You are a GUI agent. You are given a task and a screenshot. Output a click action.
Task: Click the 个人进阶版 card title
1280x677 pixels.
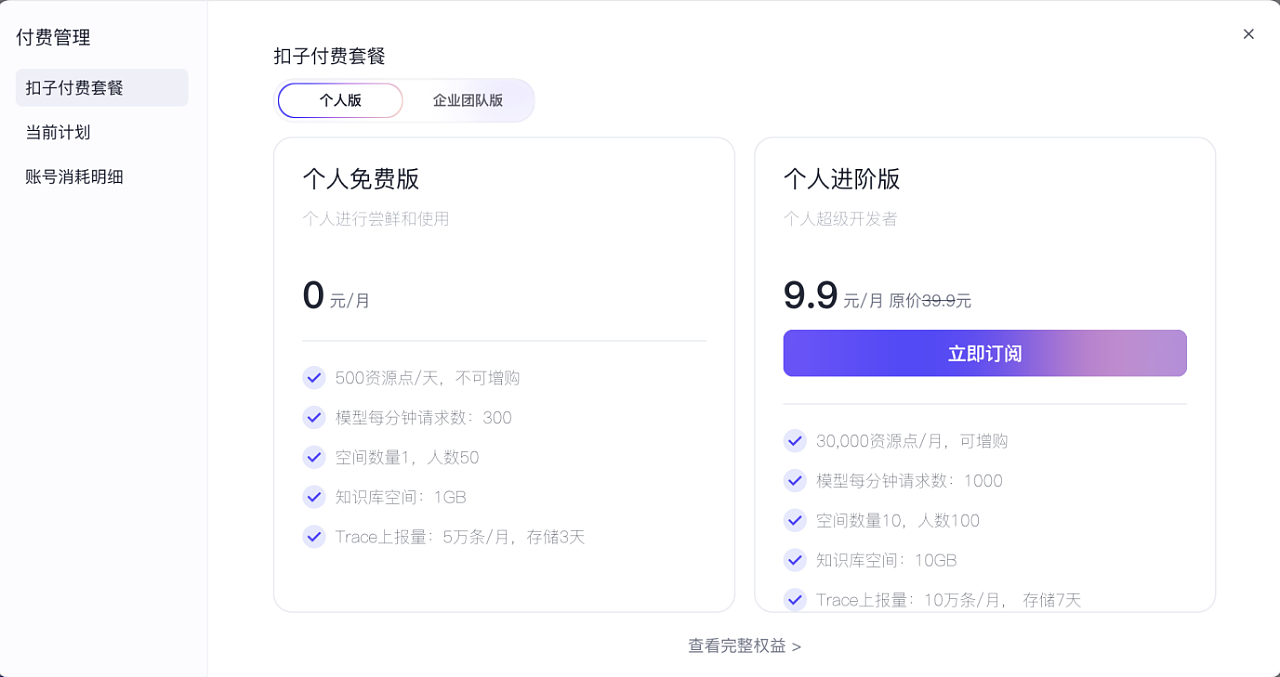pyautogui.click(x=839, y=181)
